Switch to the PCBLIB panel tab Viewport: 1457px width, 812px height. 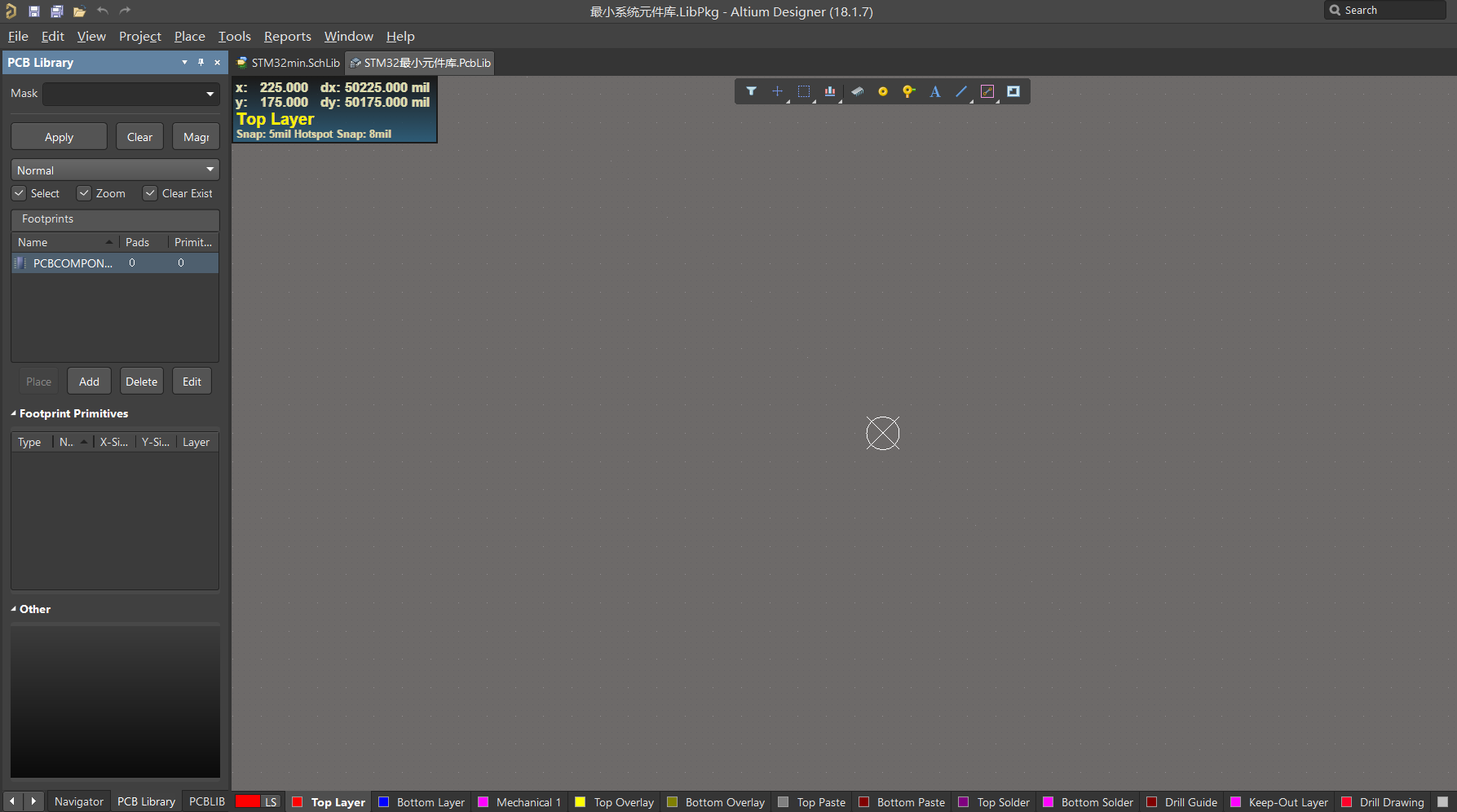click(207, 801)
